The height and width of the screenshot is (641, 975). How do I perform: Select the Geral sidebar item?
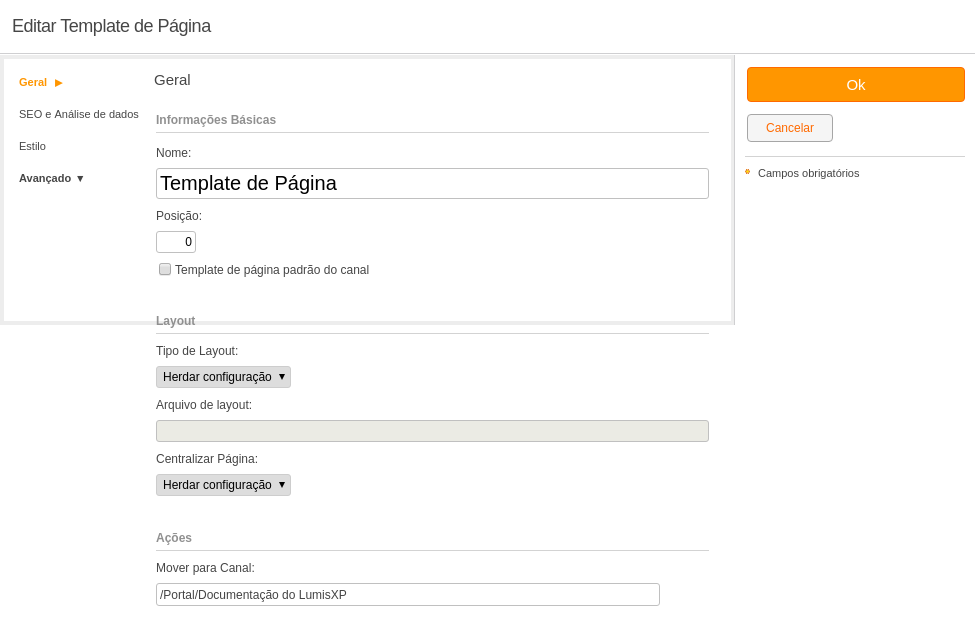pyautogui.click(x=33, y=83)
